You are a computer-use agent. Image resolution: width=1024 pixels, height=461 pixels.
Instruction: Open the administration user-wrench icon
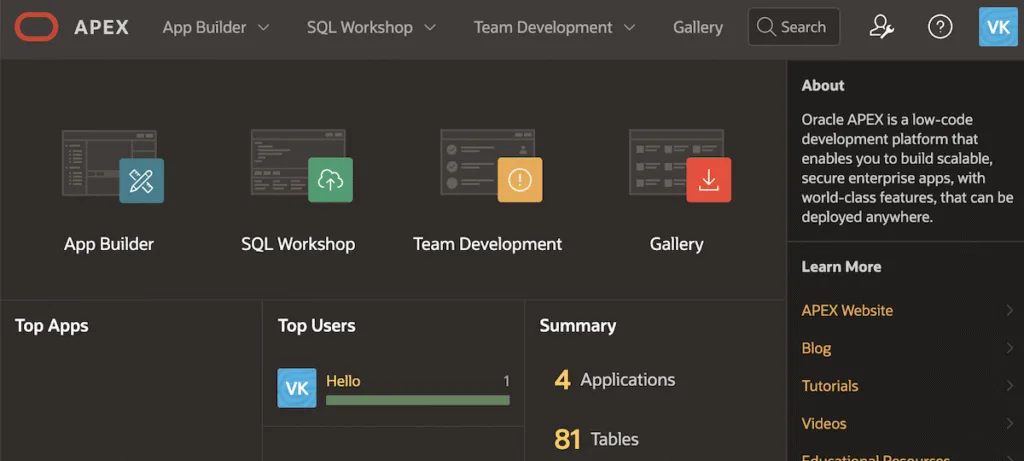coord(882,27)
